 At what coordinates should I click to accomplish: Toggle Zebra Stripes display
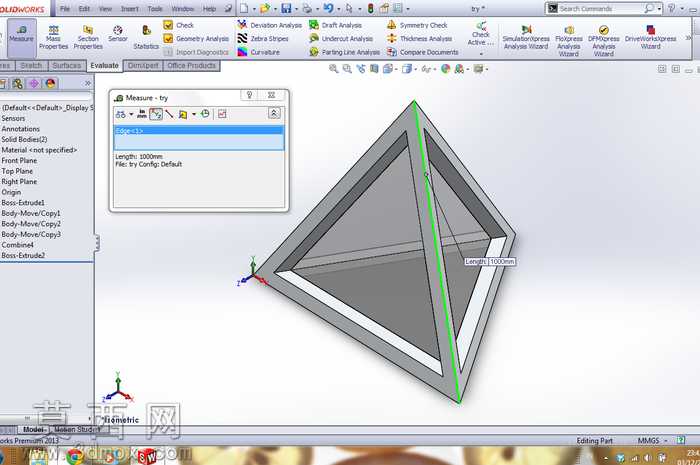coord(263,39)
